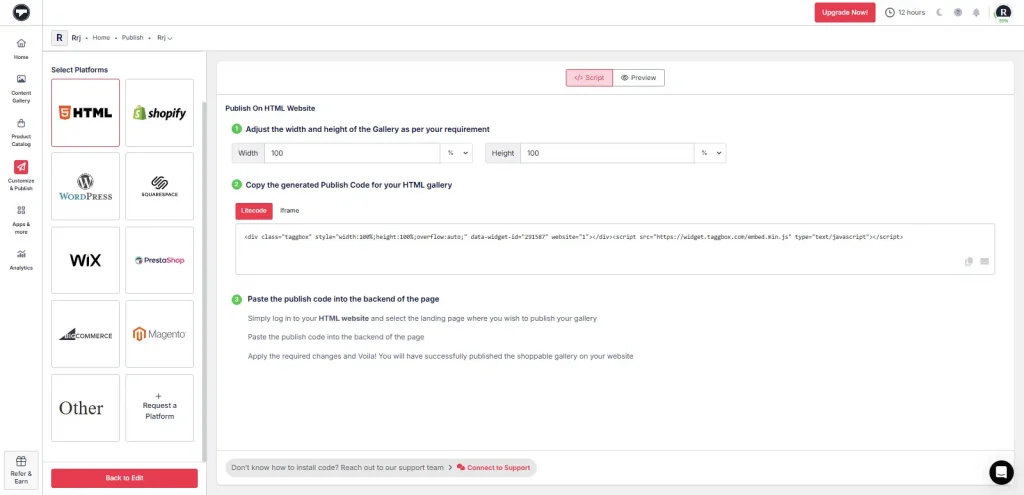Select the Litecode tab
The width and height of the screenshot is (1024, 495).
(254, 211)
